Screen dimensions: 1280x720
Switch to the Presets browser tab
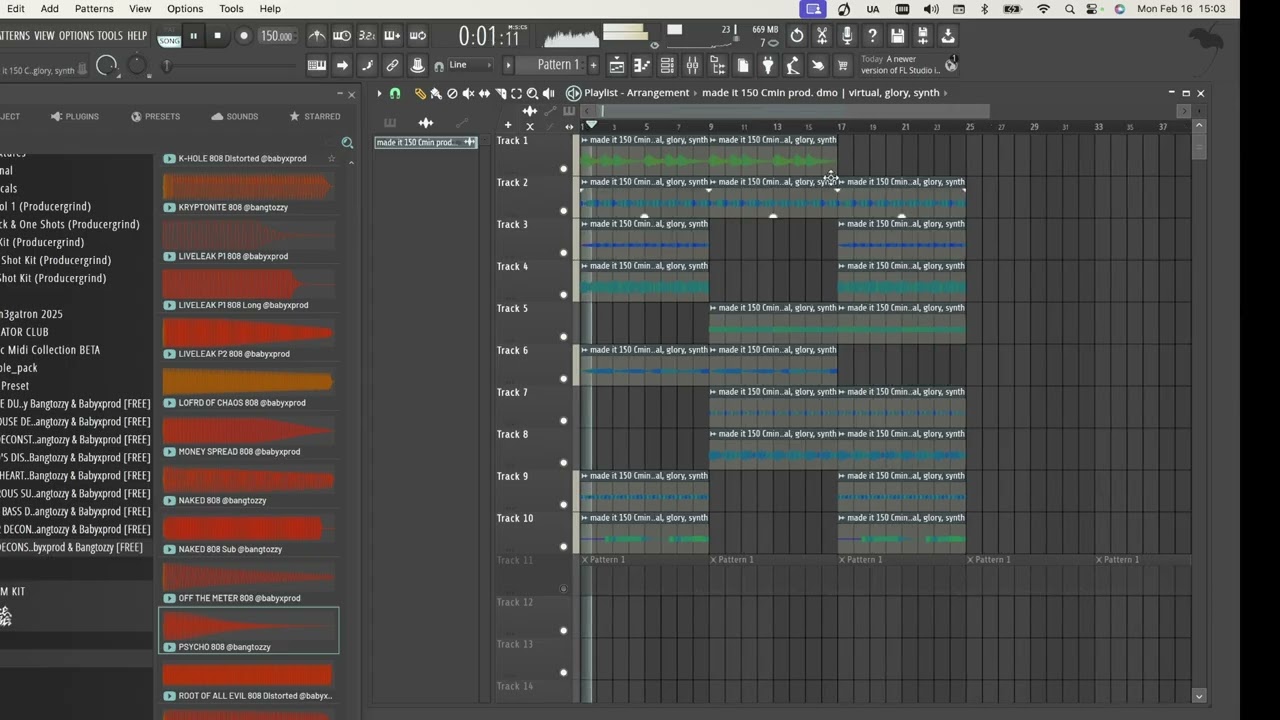pyautogui.click(x=155, y=116)
